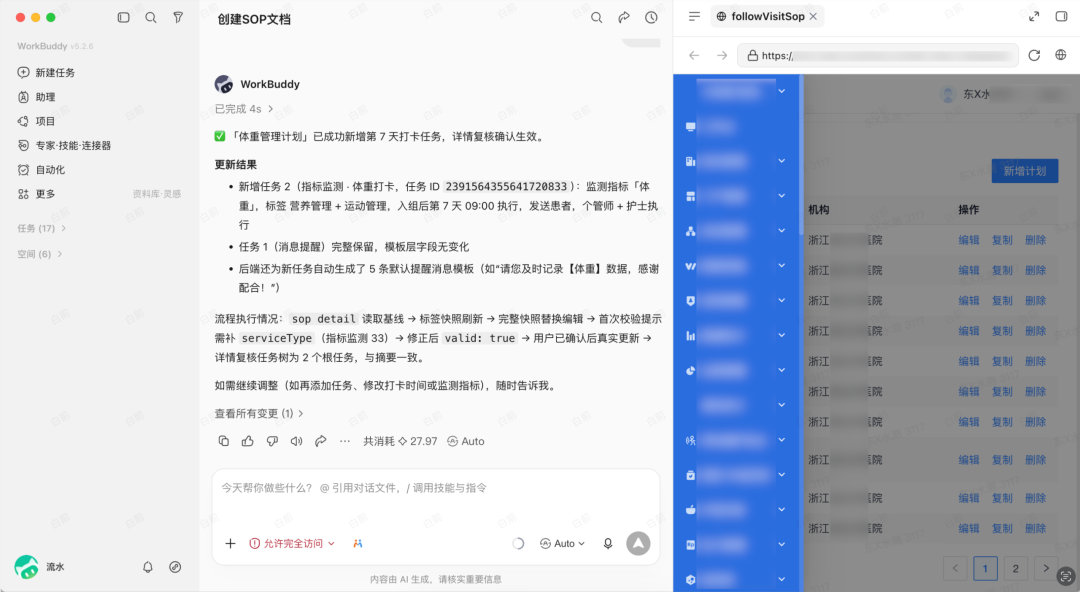The height and width of the screenshot is (592, 1080).
Task: Expand the topmost blue sidebar dropdown chevron
Action: point(782,91)
